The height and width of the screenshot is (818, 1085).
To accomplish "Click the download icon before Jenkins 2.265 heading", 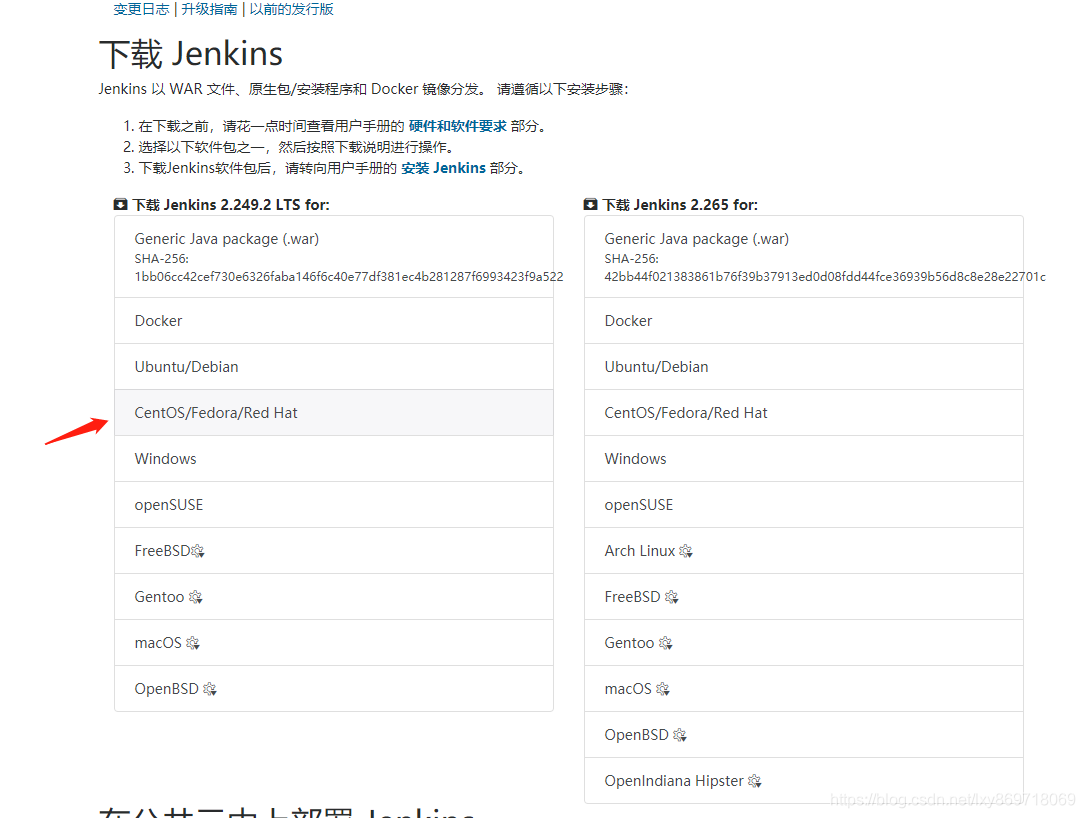I will click(x=590, y=205).
